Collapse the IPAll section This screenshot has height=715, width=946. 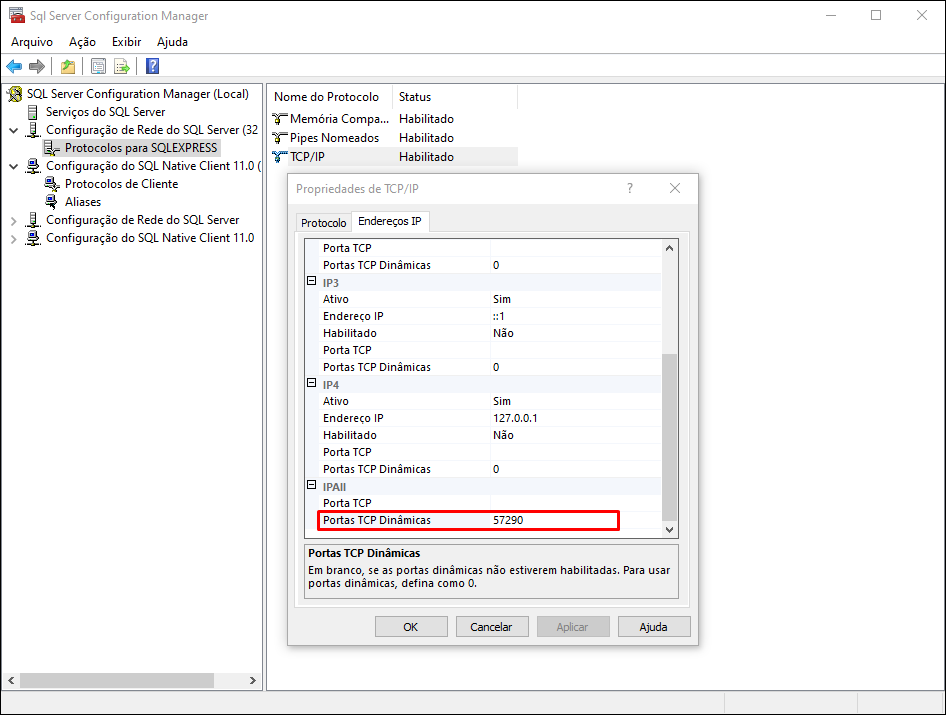[x=312, y=487]
